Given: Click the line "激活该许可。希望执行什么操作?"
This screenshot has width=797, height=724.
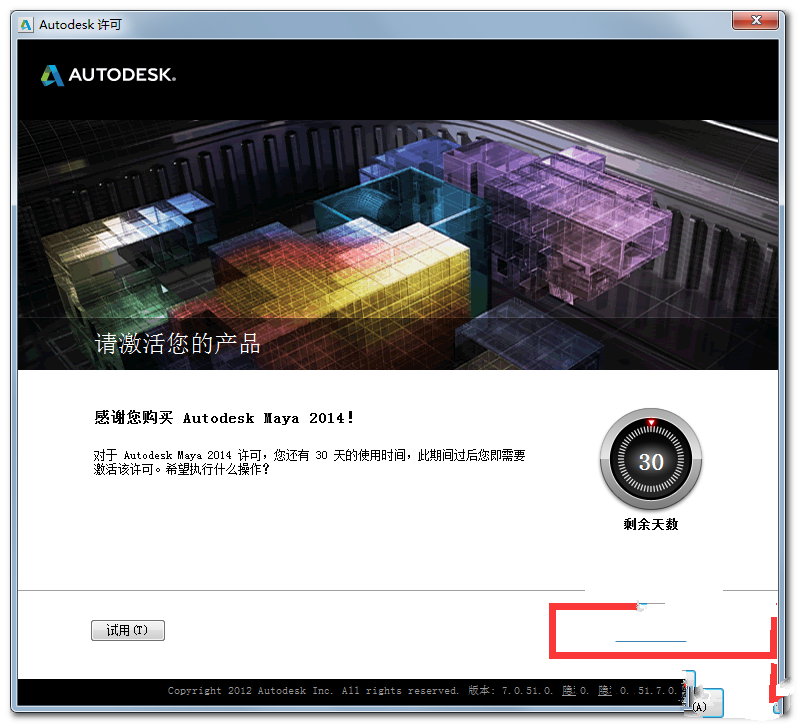Looking at the screenshot, I should pyautogui.click(x=181, y=469).
